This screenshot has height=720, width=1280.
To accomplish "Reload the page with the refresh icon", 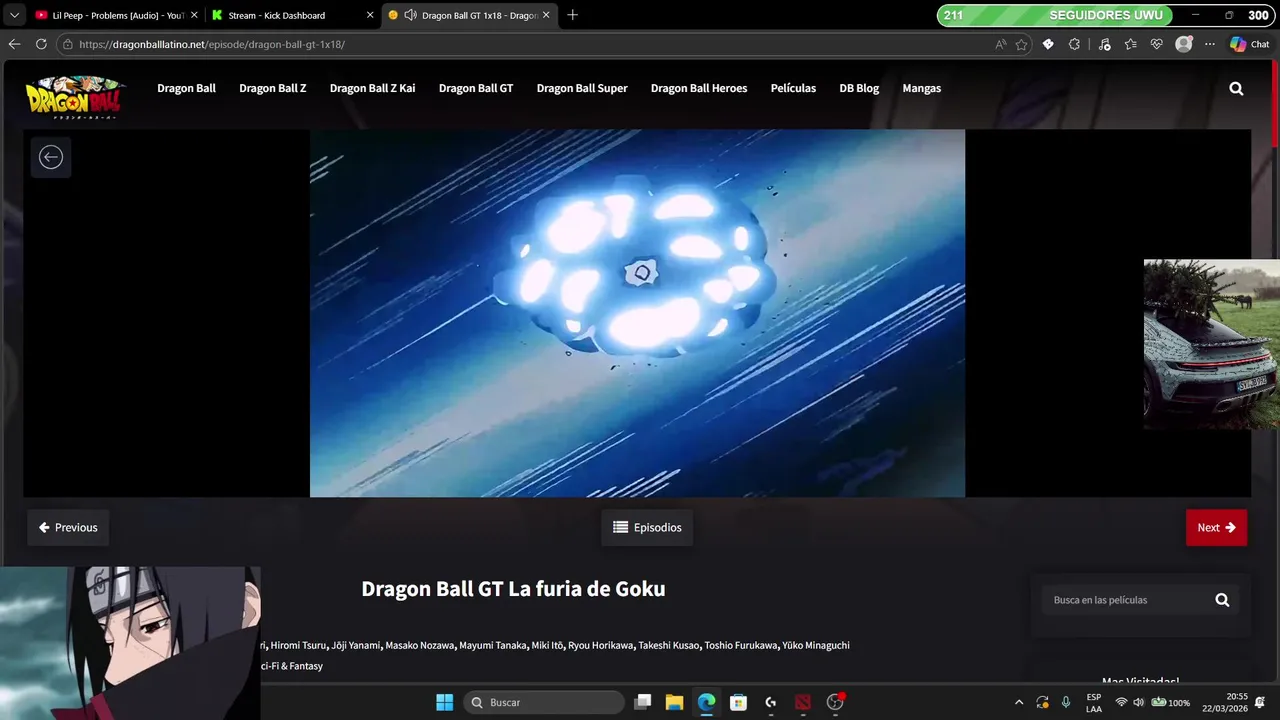I will [x=41, y=44].
